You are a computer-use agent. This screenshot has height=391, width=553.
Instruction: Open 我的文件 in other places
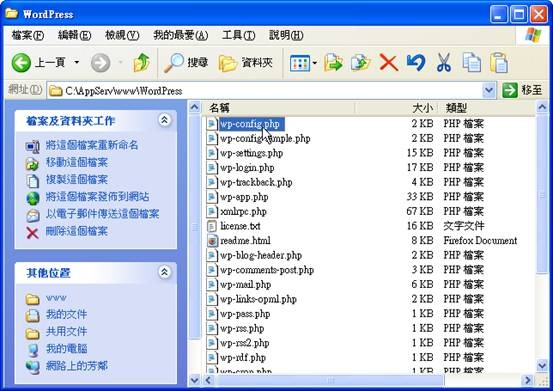pos(66,314)
